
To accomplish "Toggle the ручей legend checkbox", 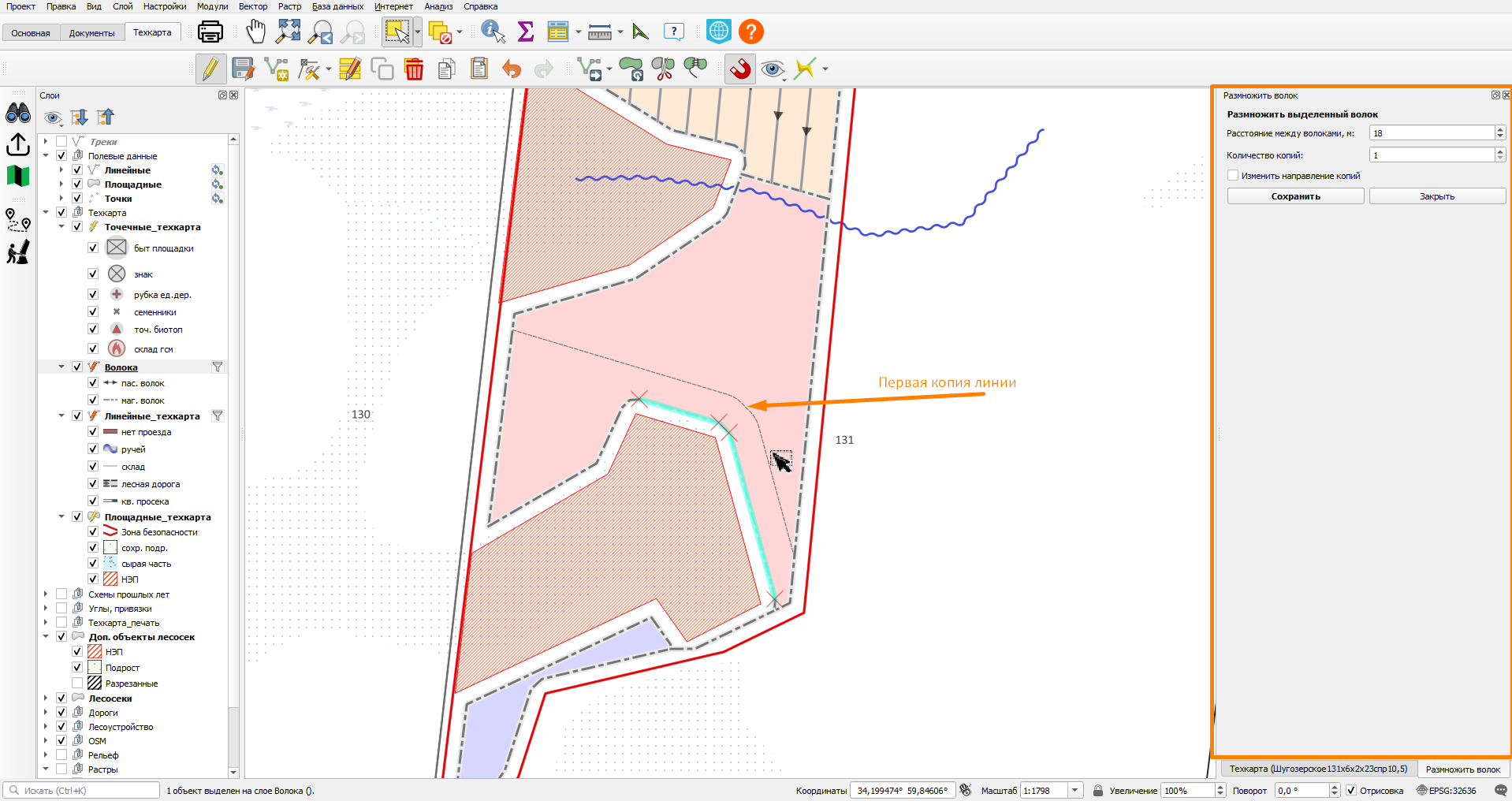I will pyautogui.click(x=93, y=449).
